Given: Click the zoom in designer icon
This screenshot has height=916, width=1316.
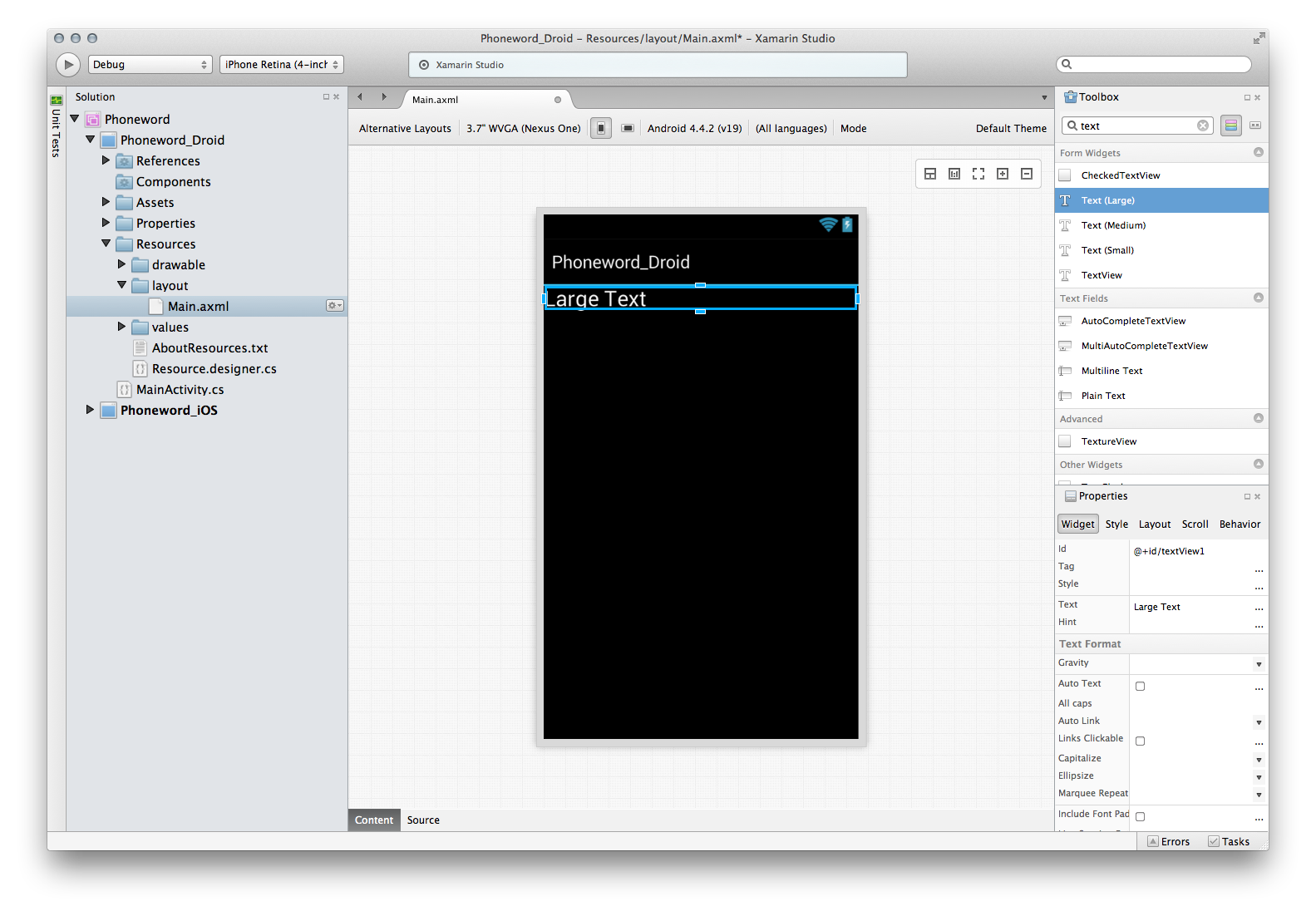Looking at the screenshot, I should coord(1003,174).
